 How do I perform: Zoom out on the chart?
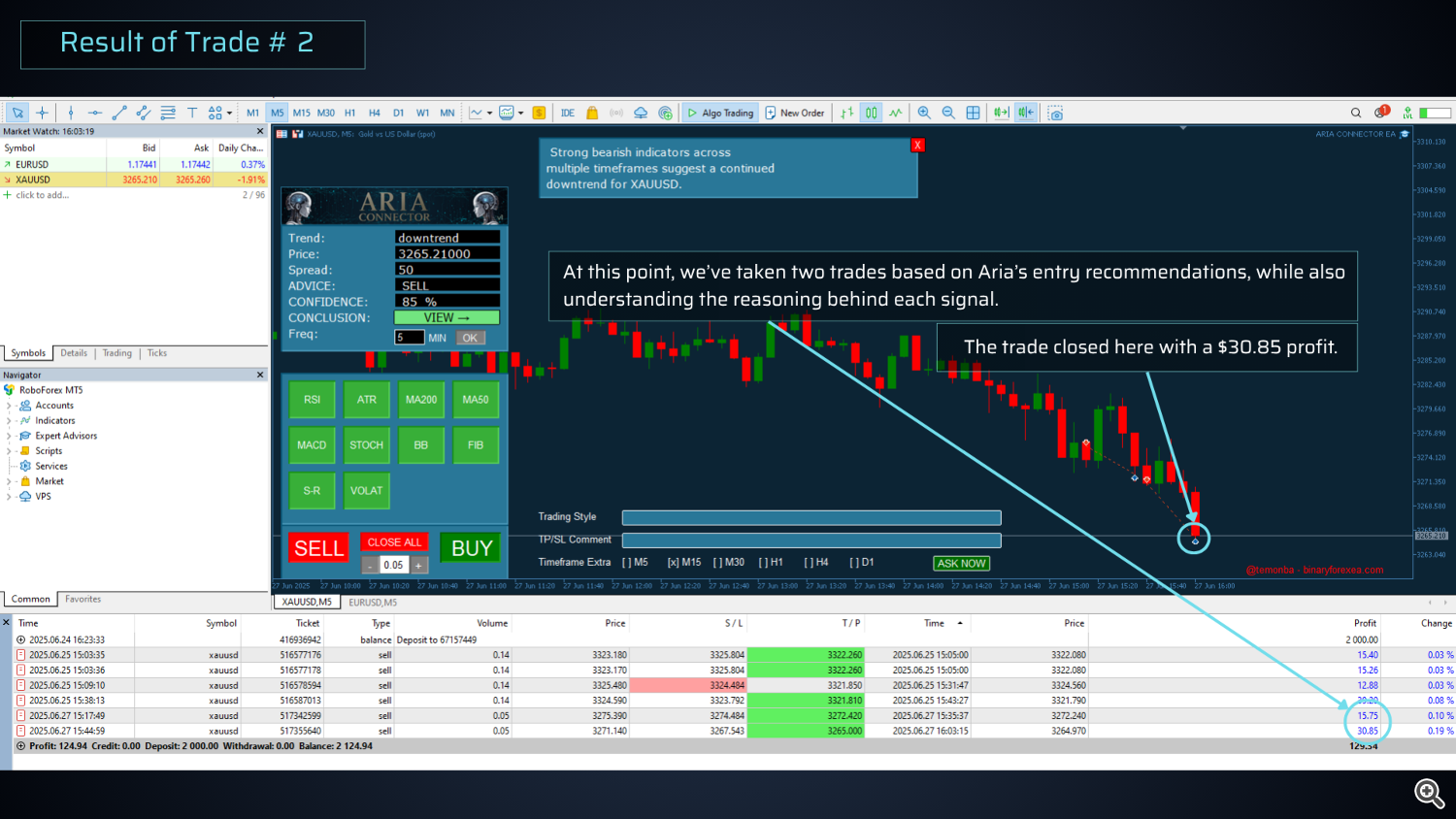pos(948,113)
